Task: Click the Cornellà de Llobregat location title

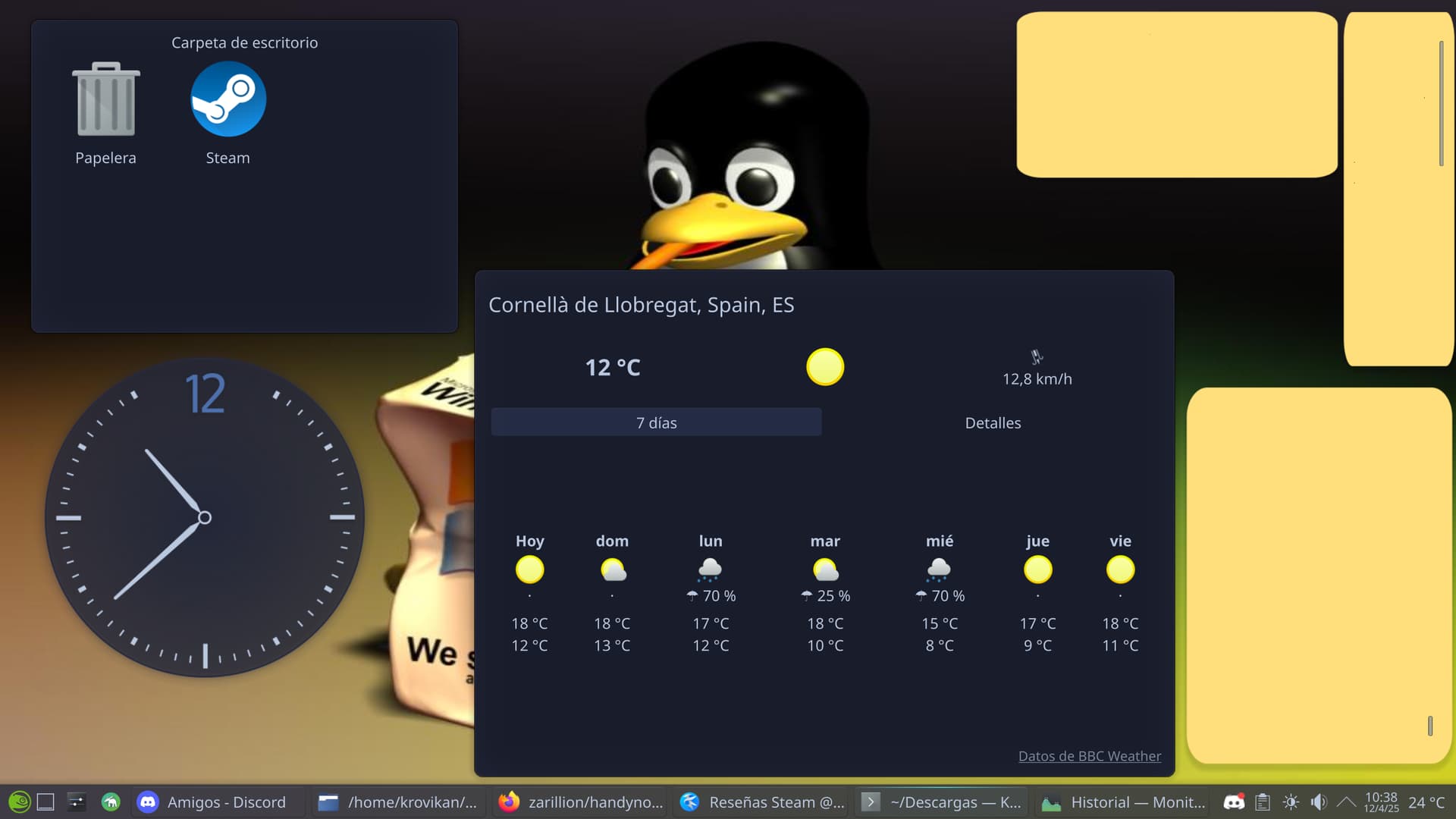Action: [x=641, y=305]
